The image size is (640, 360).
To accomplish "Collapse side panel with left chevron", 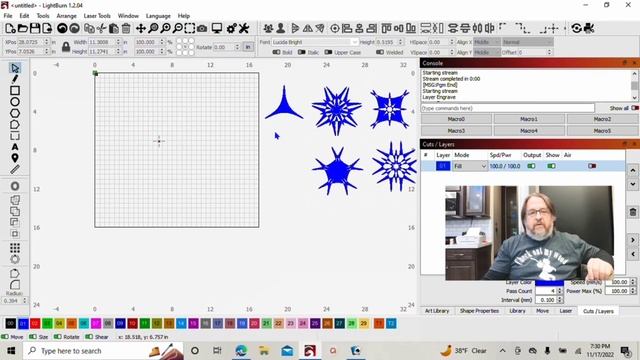I will coord(633,254).
